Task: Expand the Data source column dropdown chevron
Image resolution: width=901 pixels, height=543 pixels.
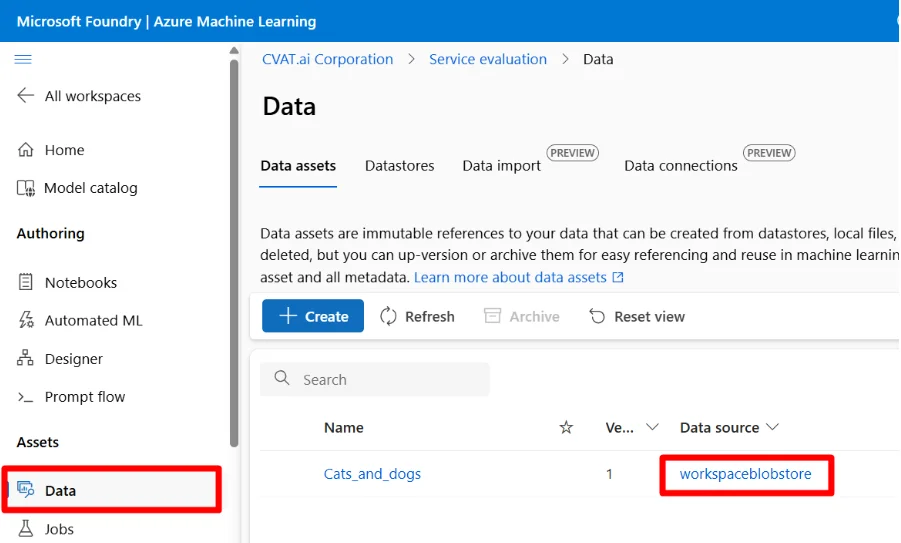Action: [x=772, y=427]
